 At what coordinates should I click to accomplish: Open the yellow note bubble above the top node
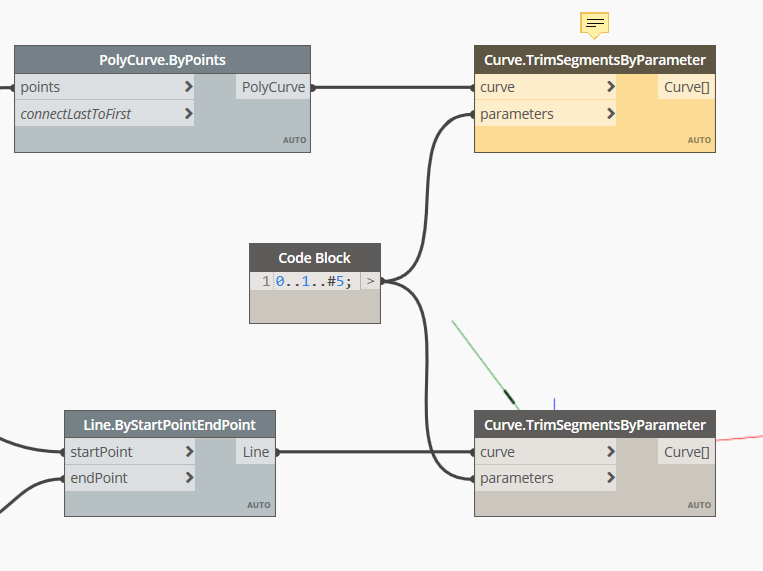pos(594,24)
